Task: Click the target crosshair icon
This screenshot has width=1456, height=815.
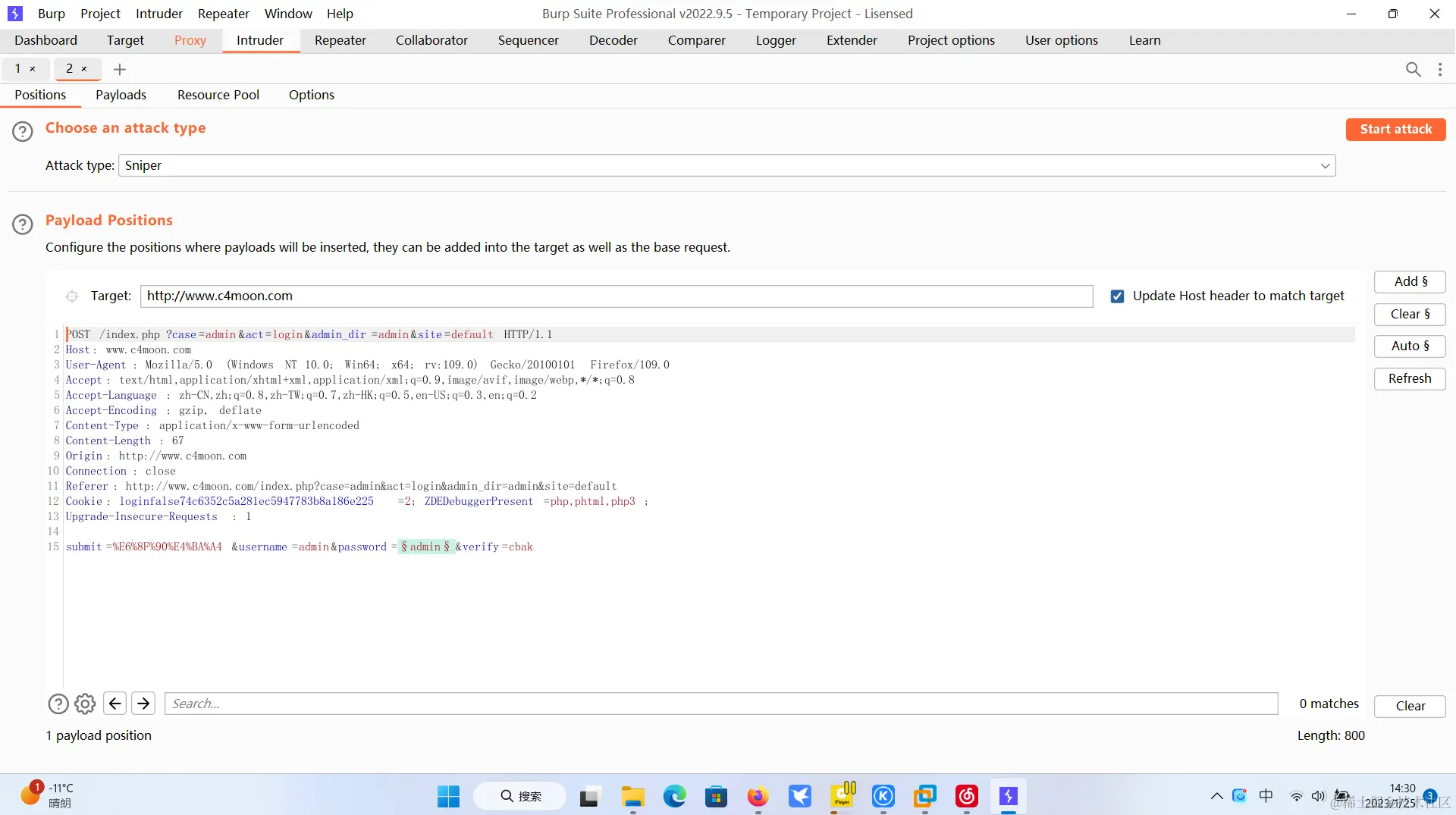Action: click(72, 296)
